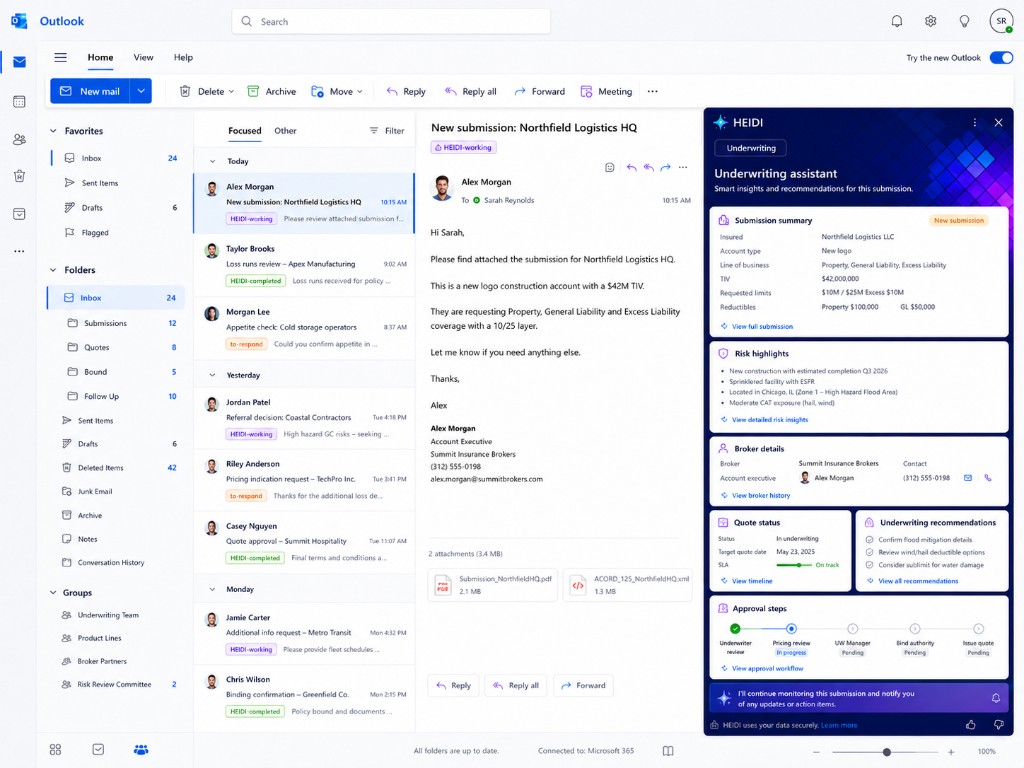This screenshot has width=1024, height=768.
Task: Collapse the Monday message group
Action: [212, 589]
